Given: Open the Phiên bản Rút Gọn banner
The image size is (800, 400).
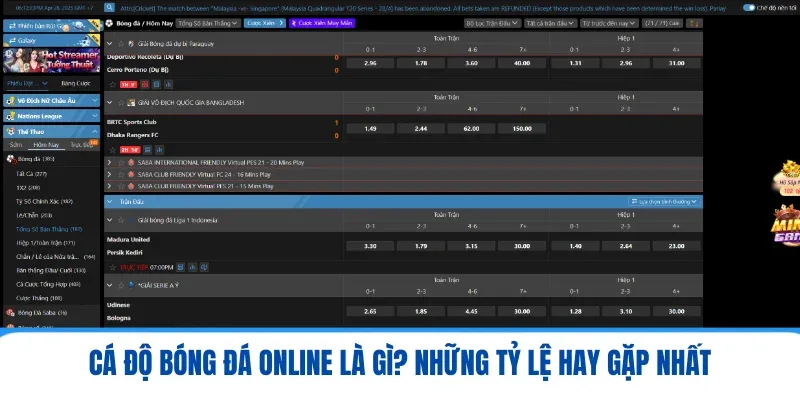Looking at the screenshot, I should 52,26.
